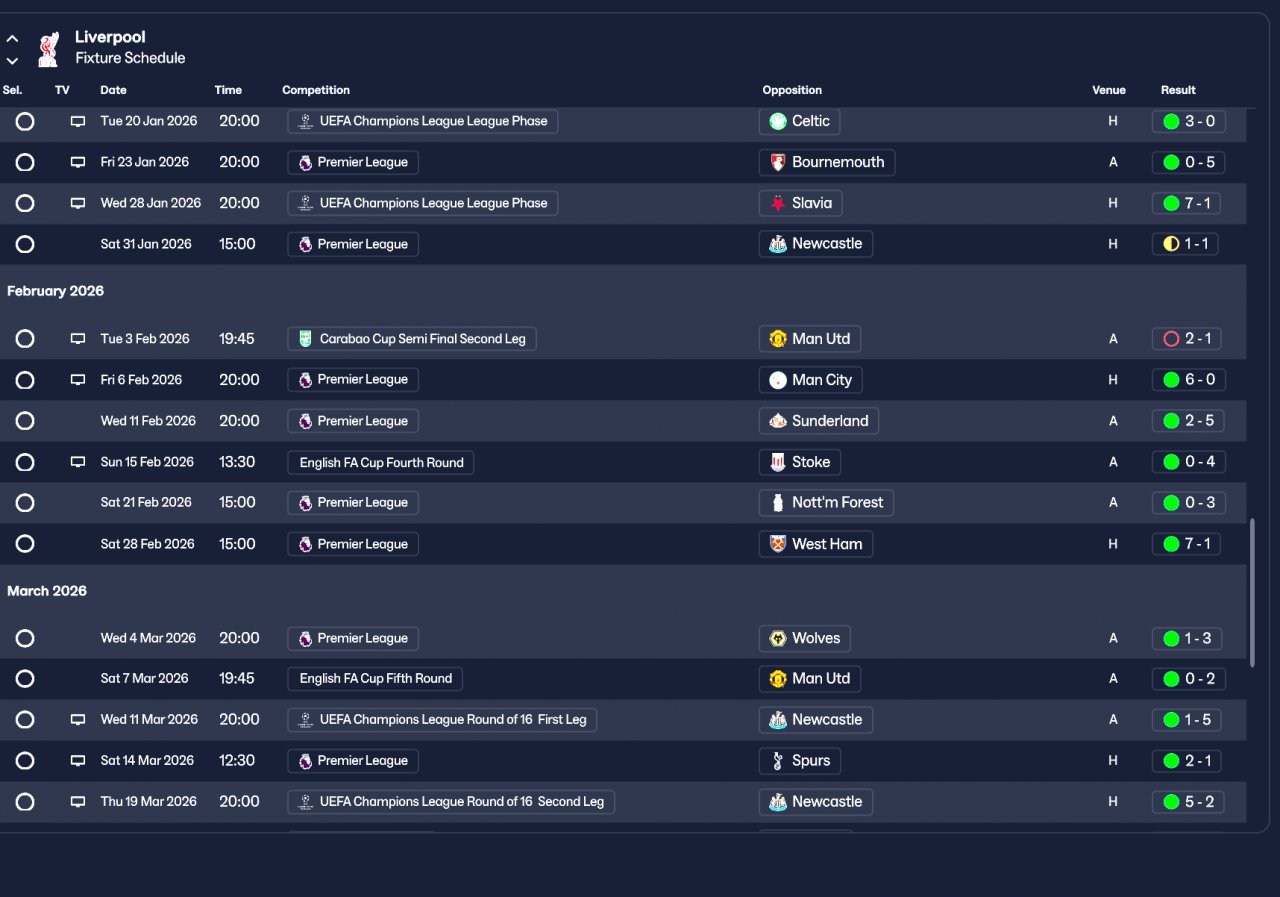Viewport: 1280px width, 897px height.
Task: Click the 'Sat 21 Feb 2026' date
Action: click(x=146, y=503)
